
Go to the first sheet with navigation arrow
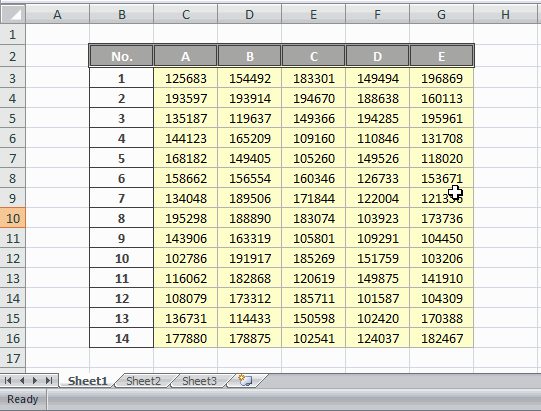pos(8,381)
